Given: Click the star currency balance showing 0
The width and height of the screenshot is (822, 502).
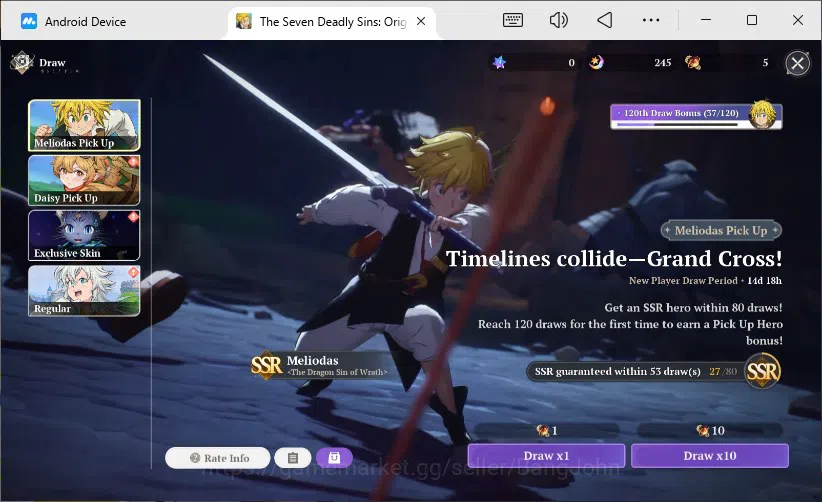Looking at the screenshot, I should pos(571,63).
